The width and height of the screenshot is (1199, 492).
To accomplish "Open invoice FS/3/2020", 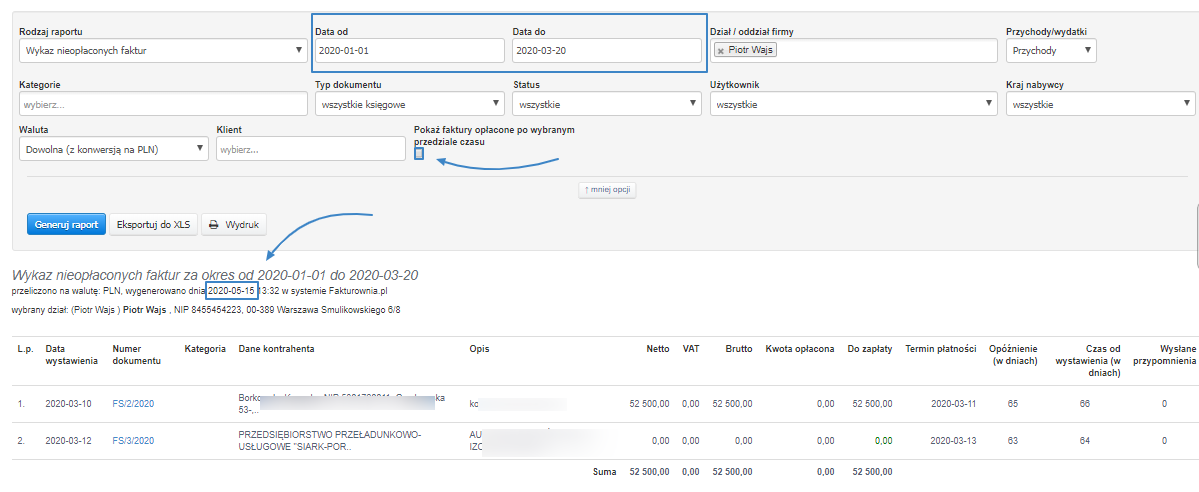I will coord(133,440).
